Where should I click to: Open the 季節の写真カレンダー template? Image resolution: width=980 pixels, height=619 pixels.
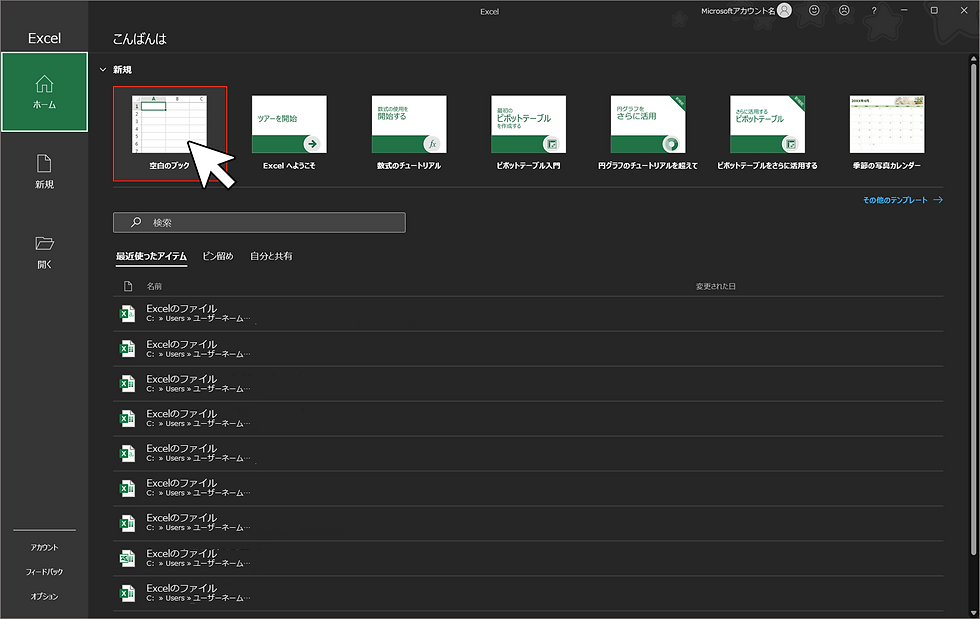(887, 133)
